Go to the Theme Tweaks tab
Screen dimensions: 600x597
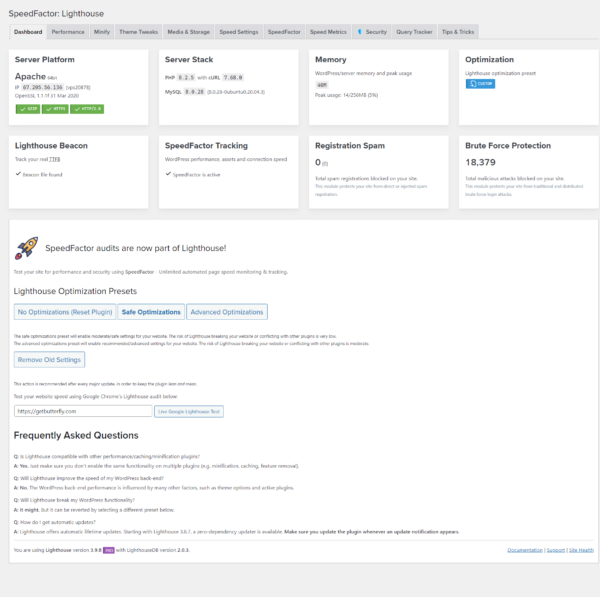pos(139,32)
